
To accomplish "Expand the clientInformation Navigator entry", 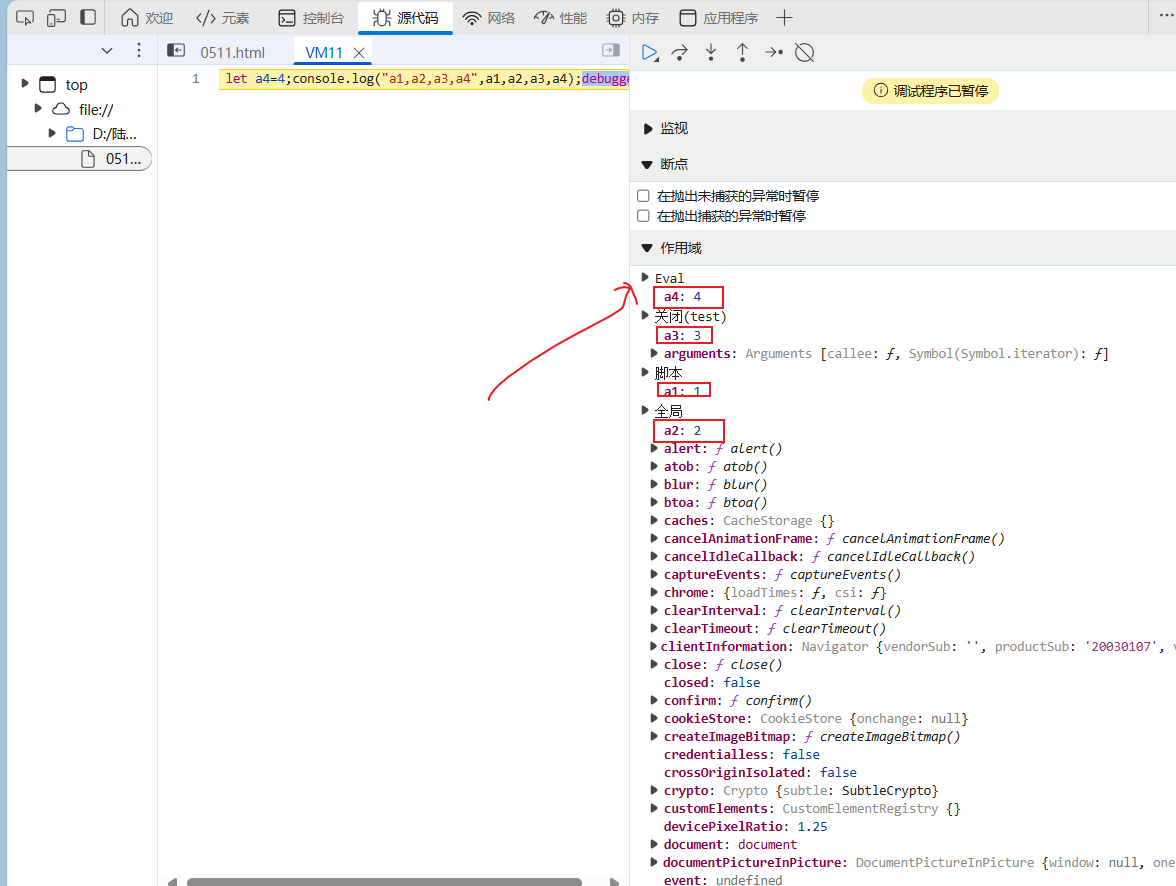I will [654, 646].
